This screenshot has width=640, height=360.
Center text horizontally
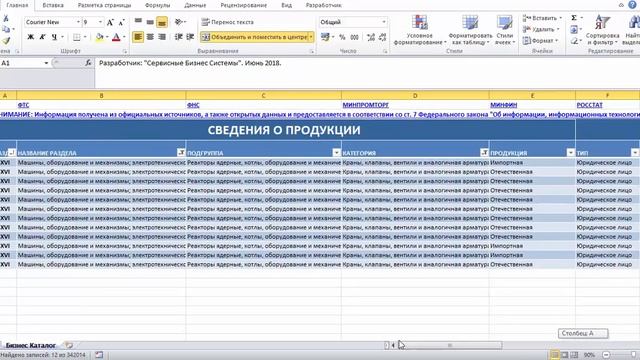coord(150,37)
